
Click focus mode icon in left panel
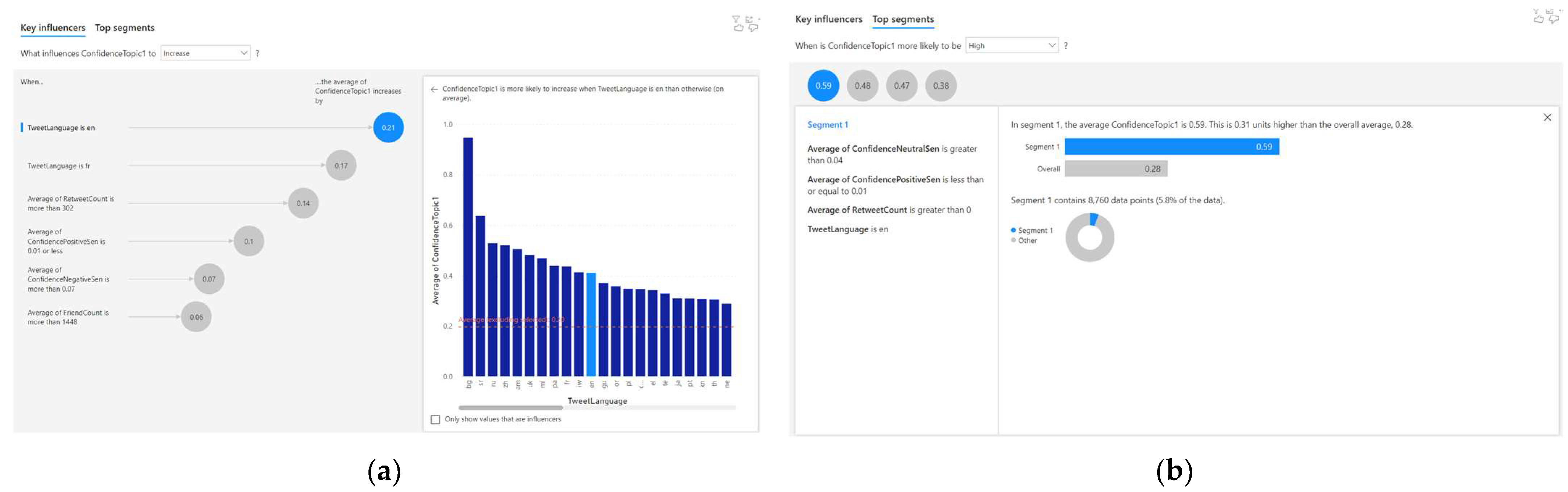coord(749,20)
